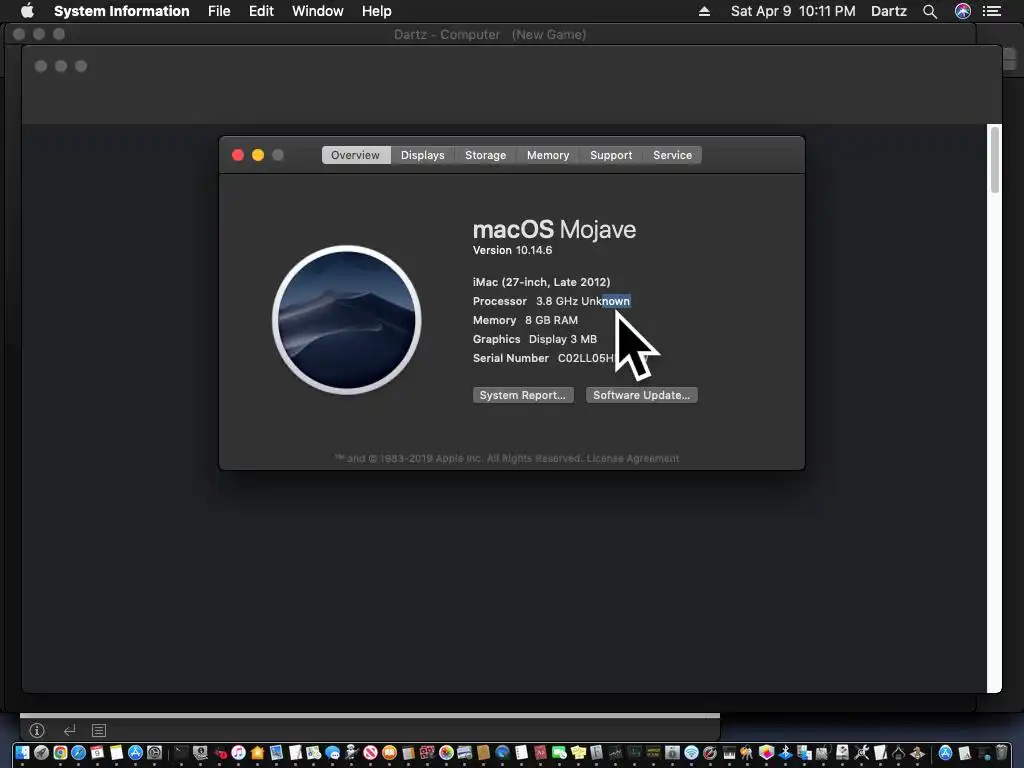Image resolution: width=1024 pixels, height=768 pixels.
Task: Click the 'Display 3 MB' graphics value
Action: [563, 339]
